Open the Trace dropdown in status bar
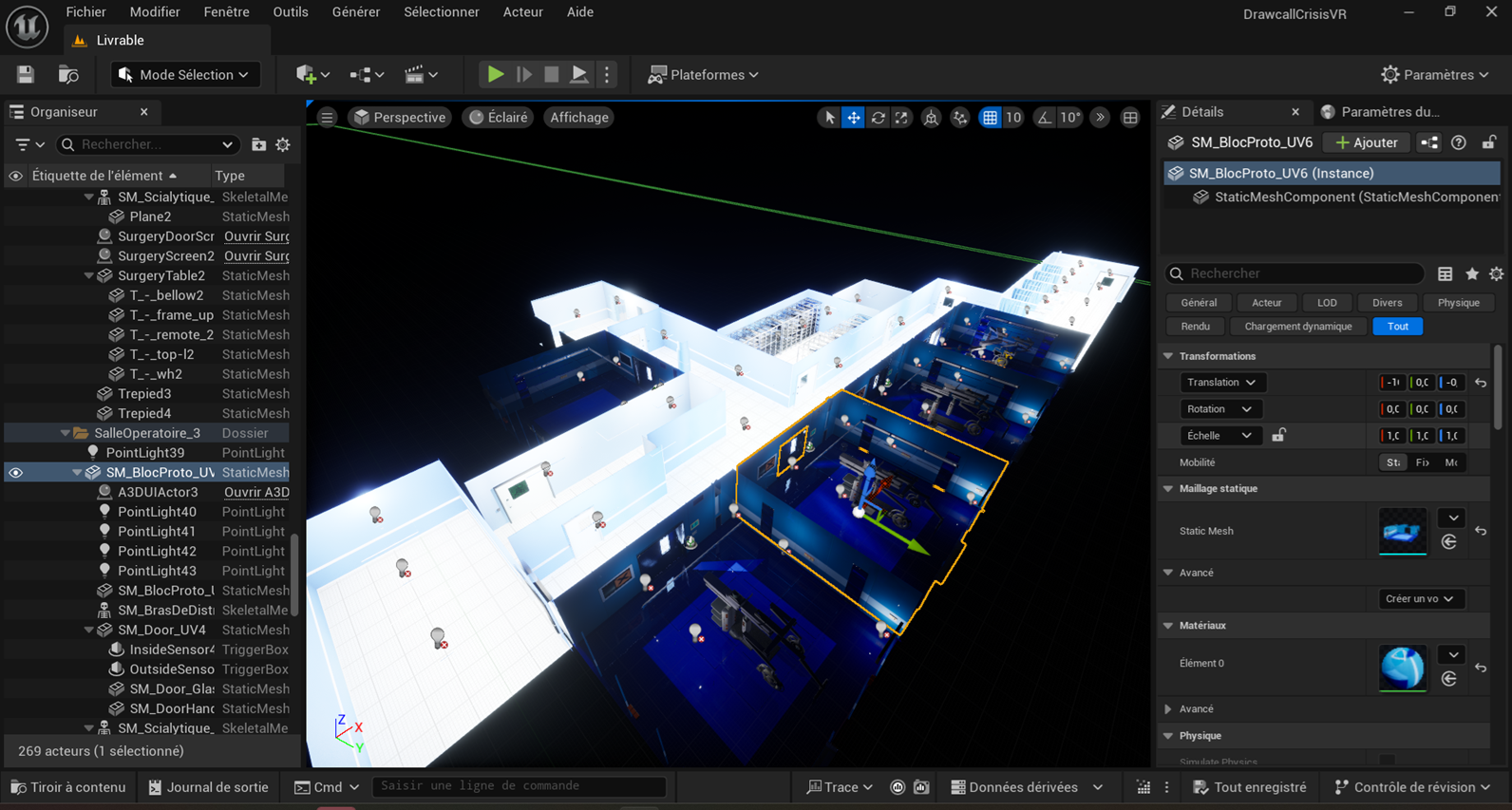Image resolution: width=1512 pixels, height=810 pixels. [840, 787]
